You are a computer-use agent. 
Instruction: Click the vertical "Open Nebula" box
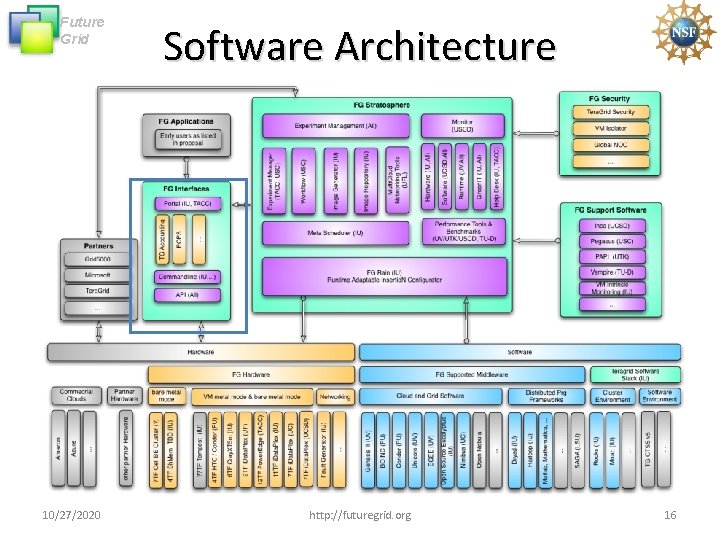(479, 450)
